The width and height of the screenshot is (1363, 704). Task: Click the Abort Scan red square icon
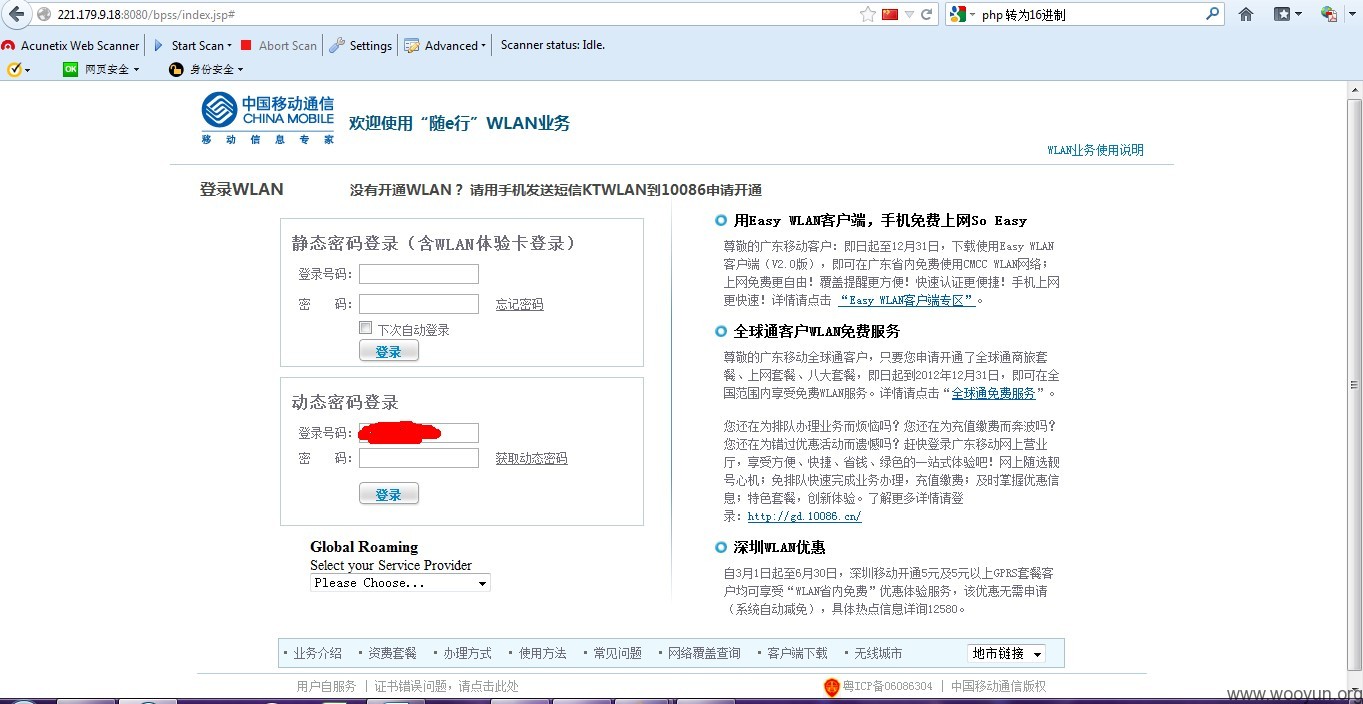246,45
